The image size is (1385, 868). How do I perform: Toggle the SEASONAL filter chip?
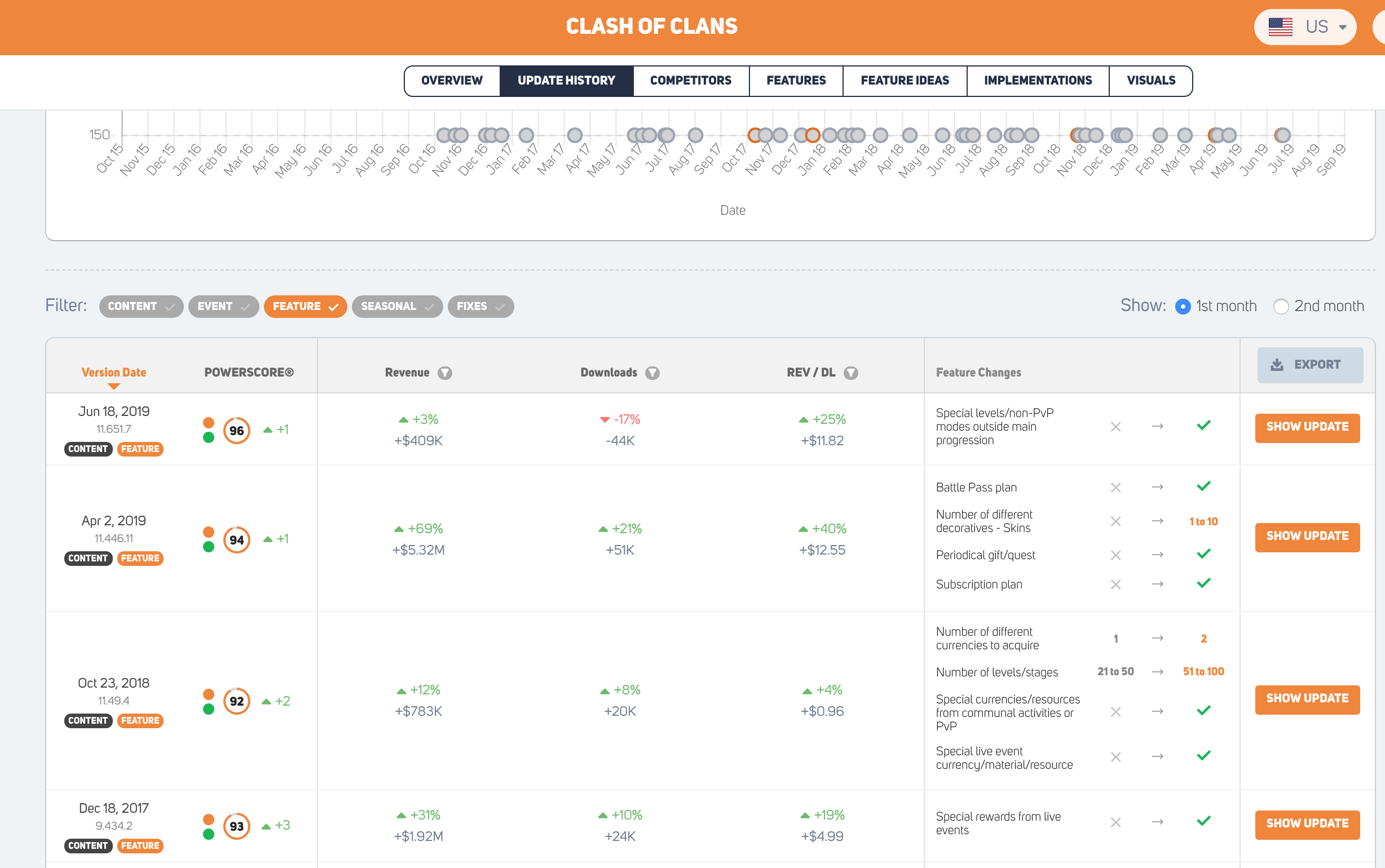(398, 307)
